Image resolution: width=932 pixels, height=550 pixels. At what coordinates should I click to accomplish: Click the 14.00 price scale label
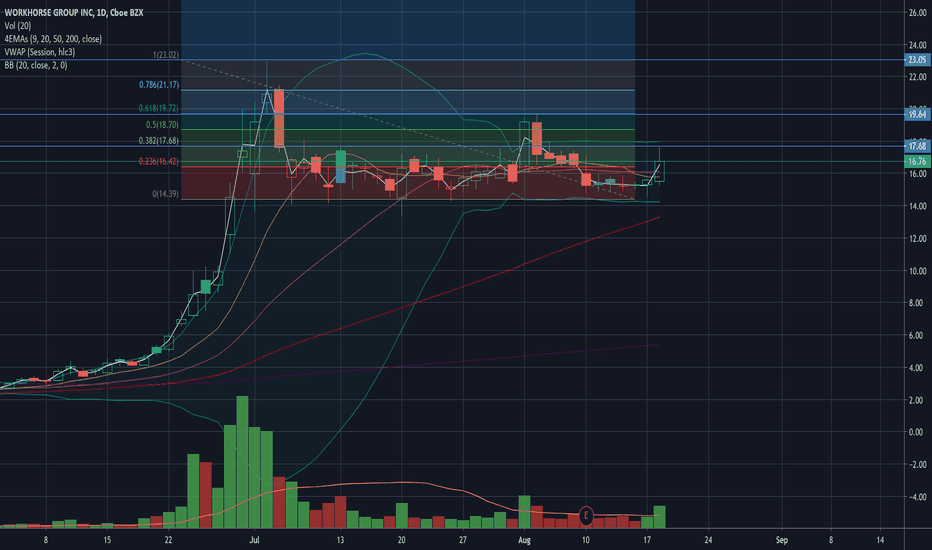click(x=917, y=206)
